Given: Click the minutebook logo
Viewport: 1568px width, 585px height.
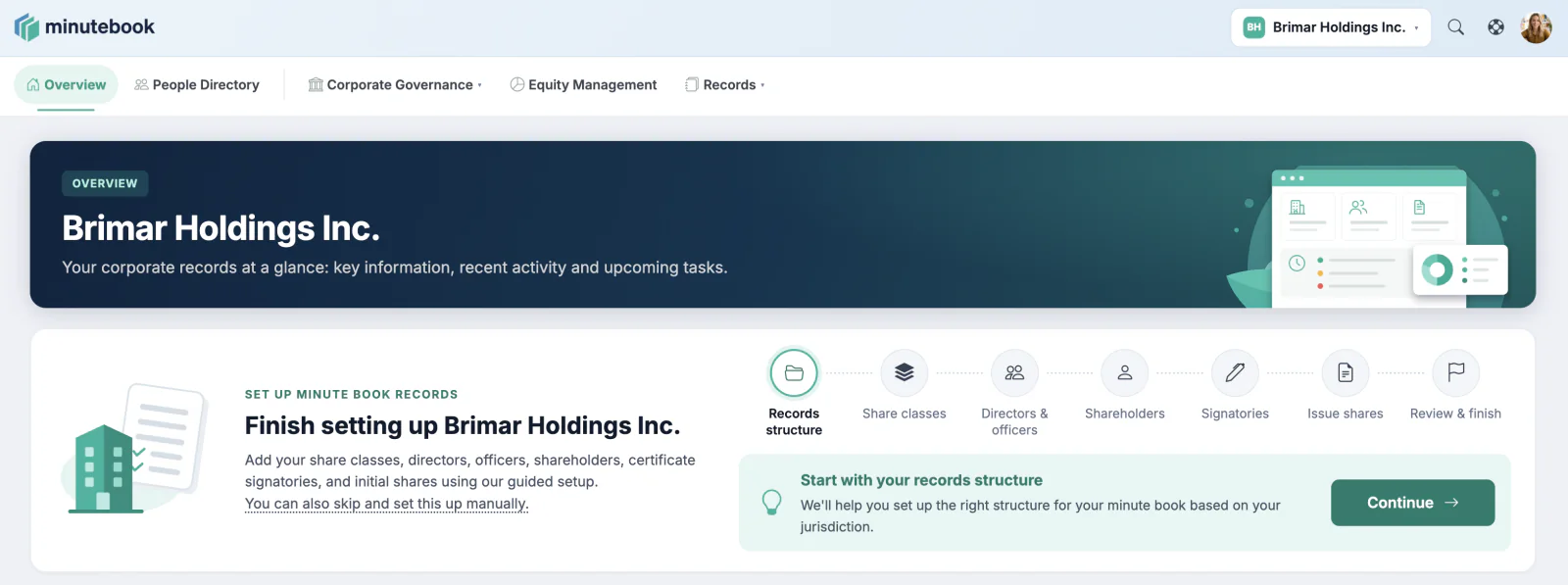Looking at the screenshot, I should pos(84,27).
